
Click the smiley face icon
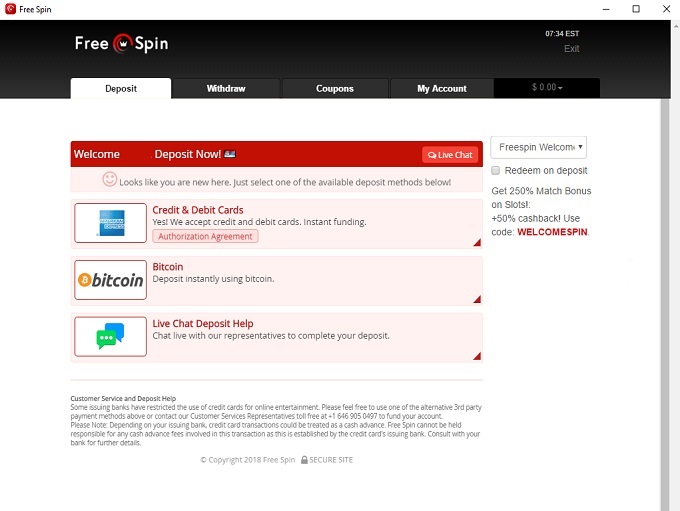click(110, 180)
